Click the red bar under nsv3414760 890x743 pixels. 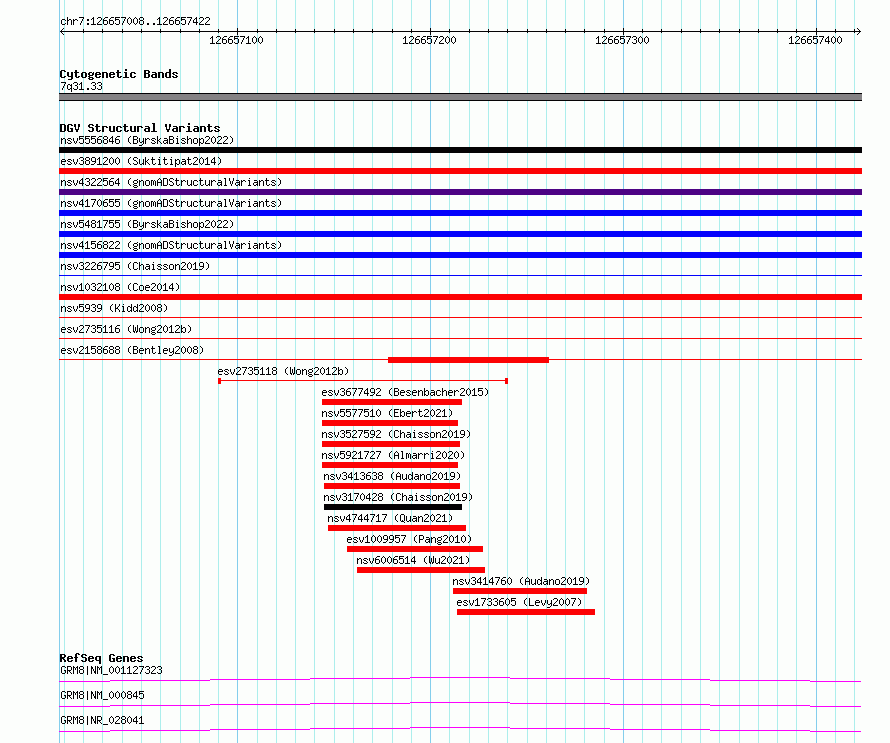[520, 591]
